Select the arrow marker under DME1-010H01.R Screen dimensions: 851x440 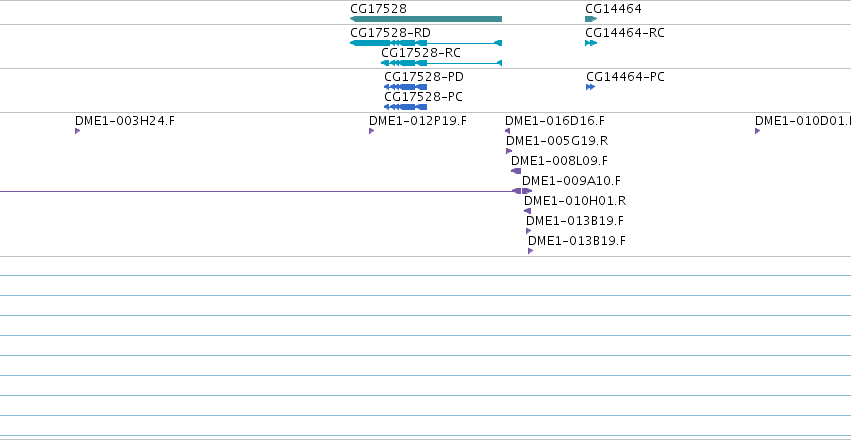(528, 211)
